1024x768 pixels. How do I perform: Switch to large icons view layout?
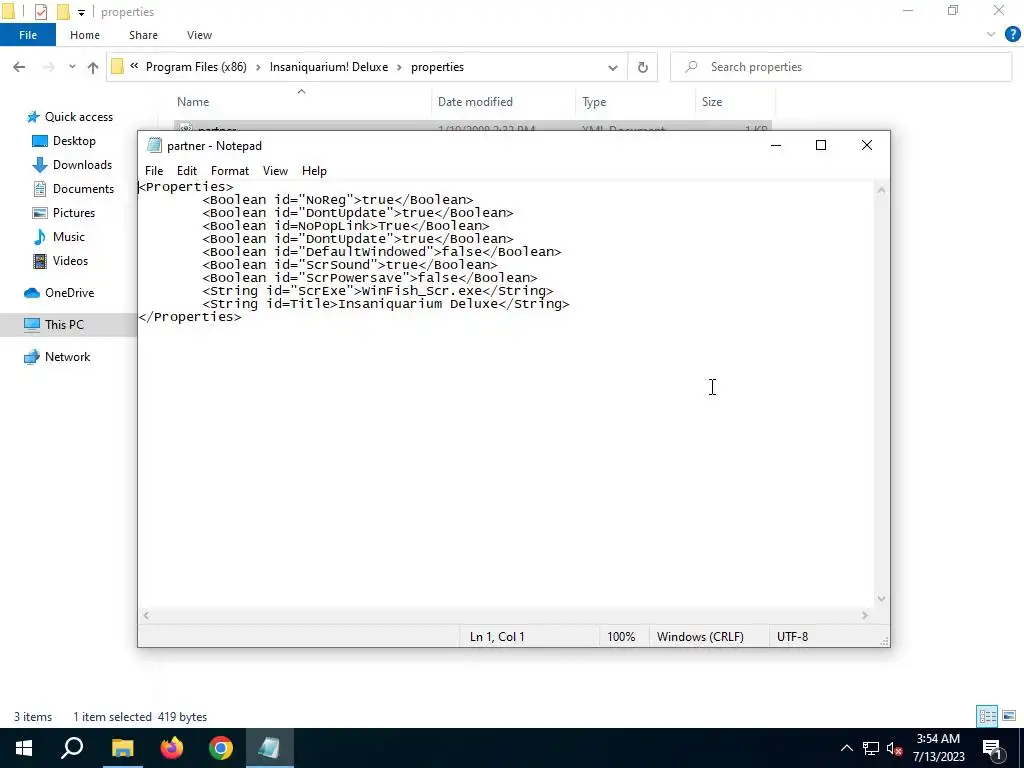tap(1009, 716)
